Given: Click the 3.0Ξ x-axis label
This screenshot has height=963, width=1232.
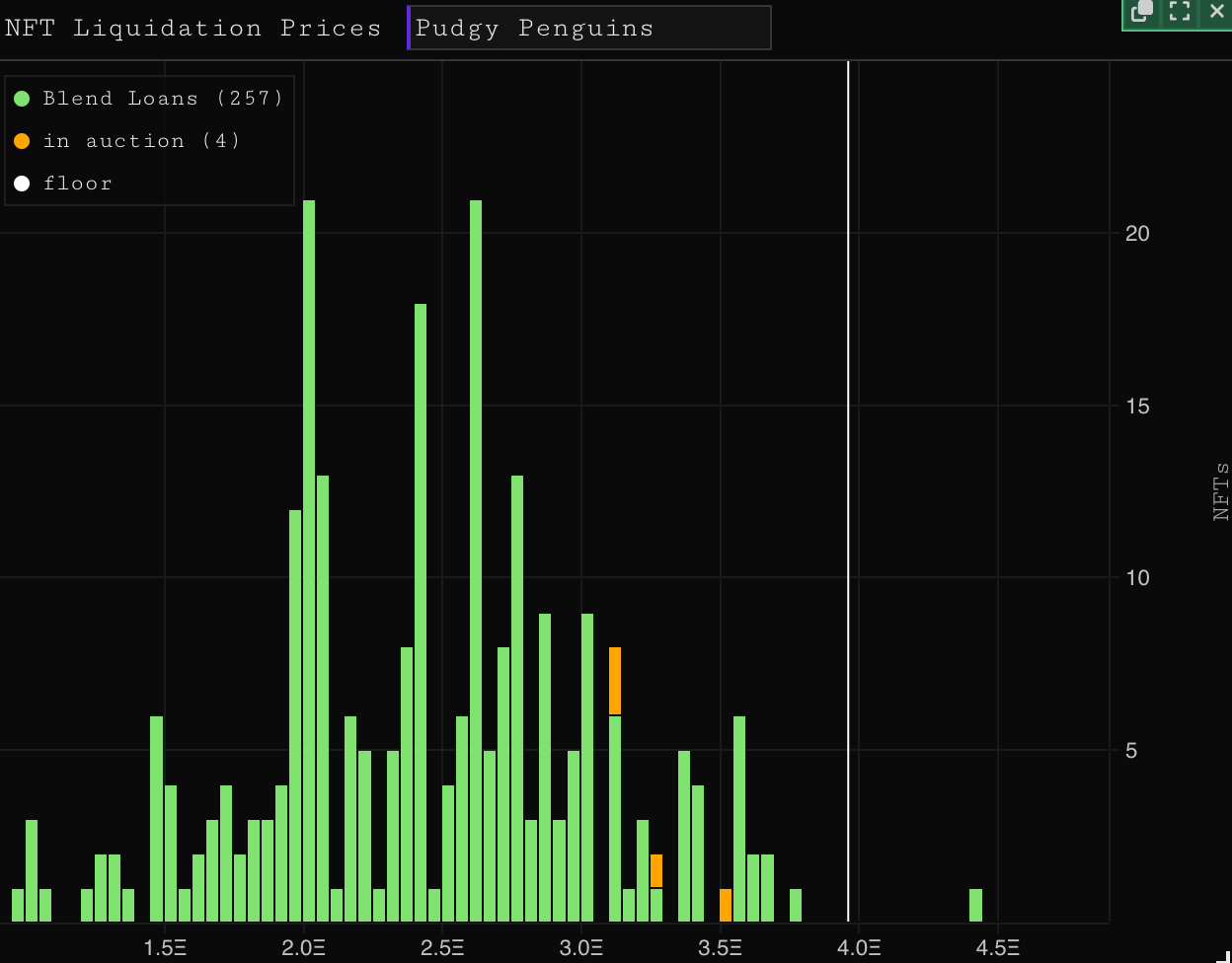Looking at the screenshot, I should click(x=581, y=948).
